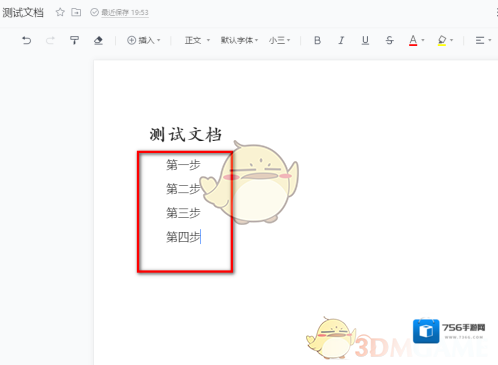Open the font color dropdown arrow
Screen dimensions: 498x365
click(423, 40)
